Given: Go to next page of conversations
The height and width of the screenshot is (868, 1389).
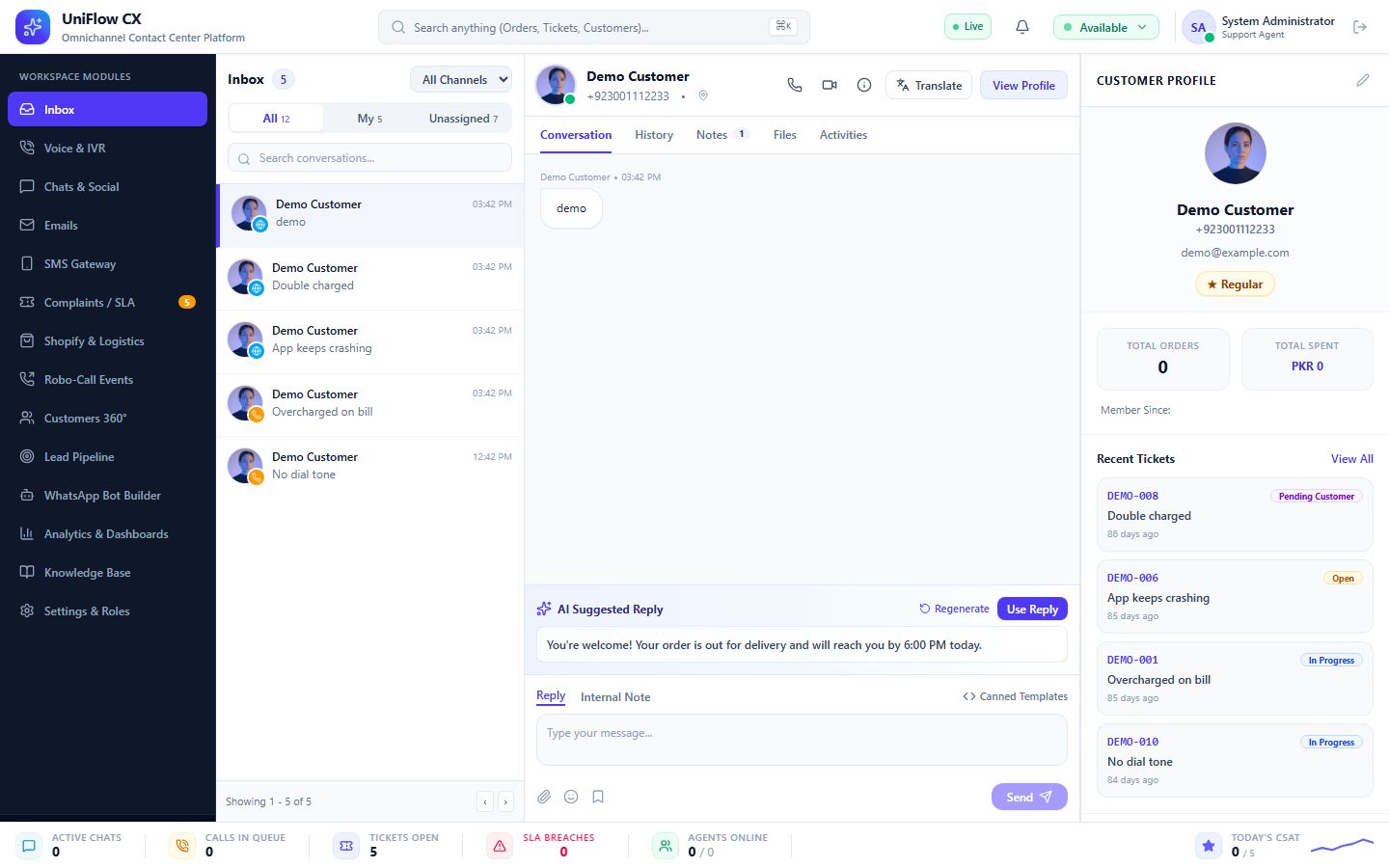Looking at the screenshot, I should click(505, 801).
